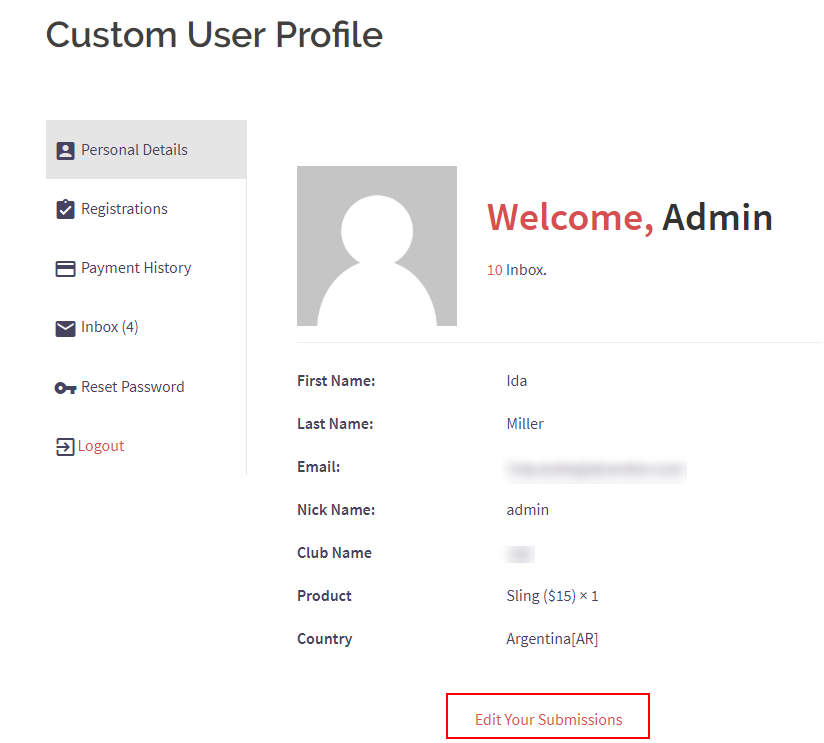The width and height of the screenshot is (824, 743).
Task: Click the blurred Email address value
Action: point(595,468)
